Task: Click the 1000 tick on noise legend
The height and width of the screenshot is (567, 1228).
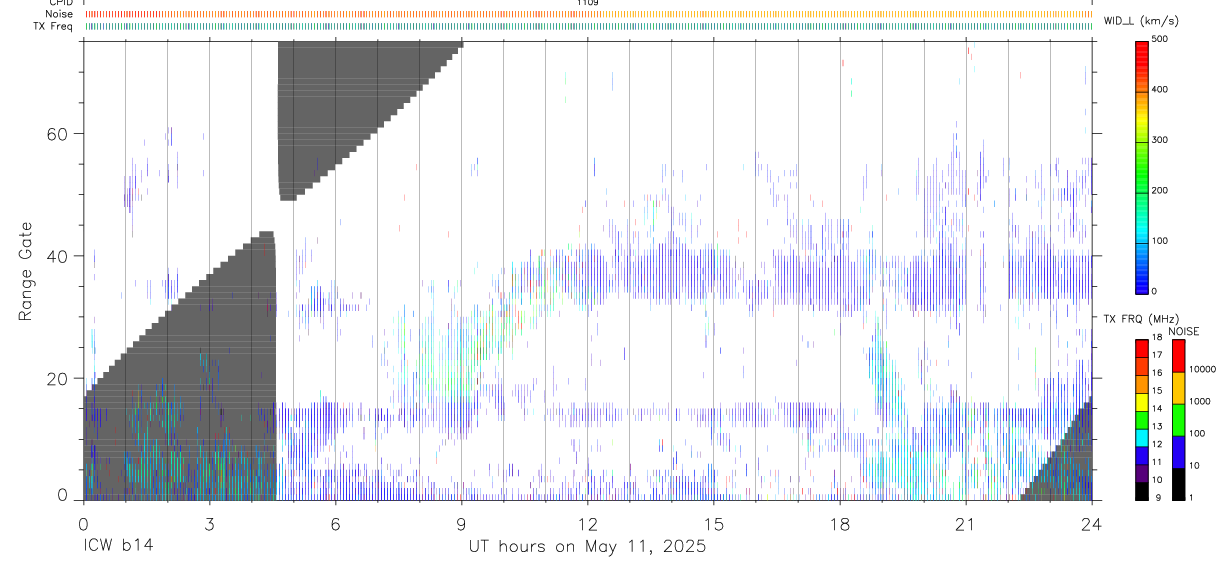Action: [1200, 401]
